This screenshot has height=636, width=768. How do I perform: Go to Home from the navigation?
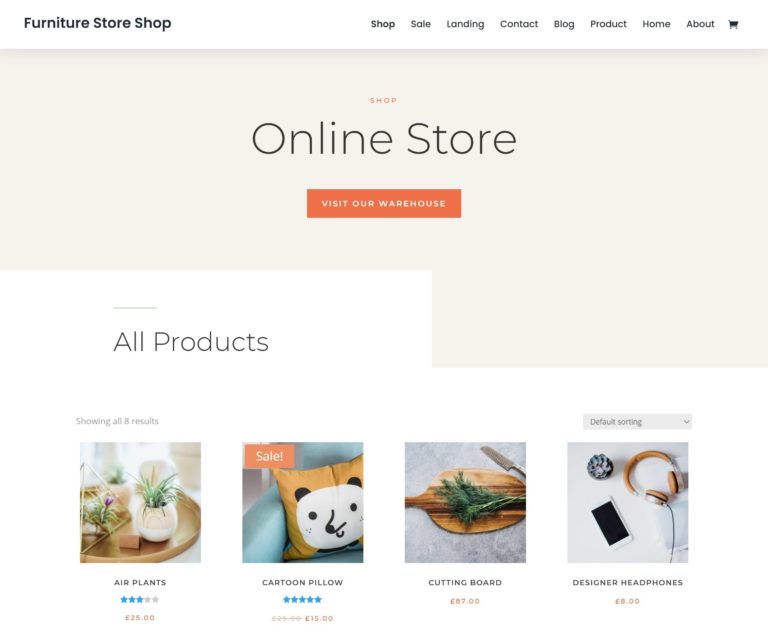(x=656, y=24)
